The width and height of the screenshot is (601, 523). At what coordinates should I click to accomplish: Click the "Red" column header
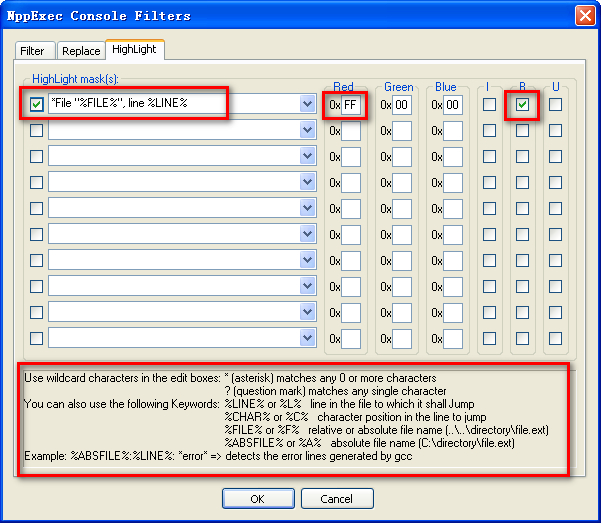343,87
